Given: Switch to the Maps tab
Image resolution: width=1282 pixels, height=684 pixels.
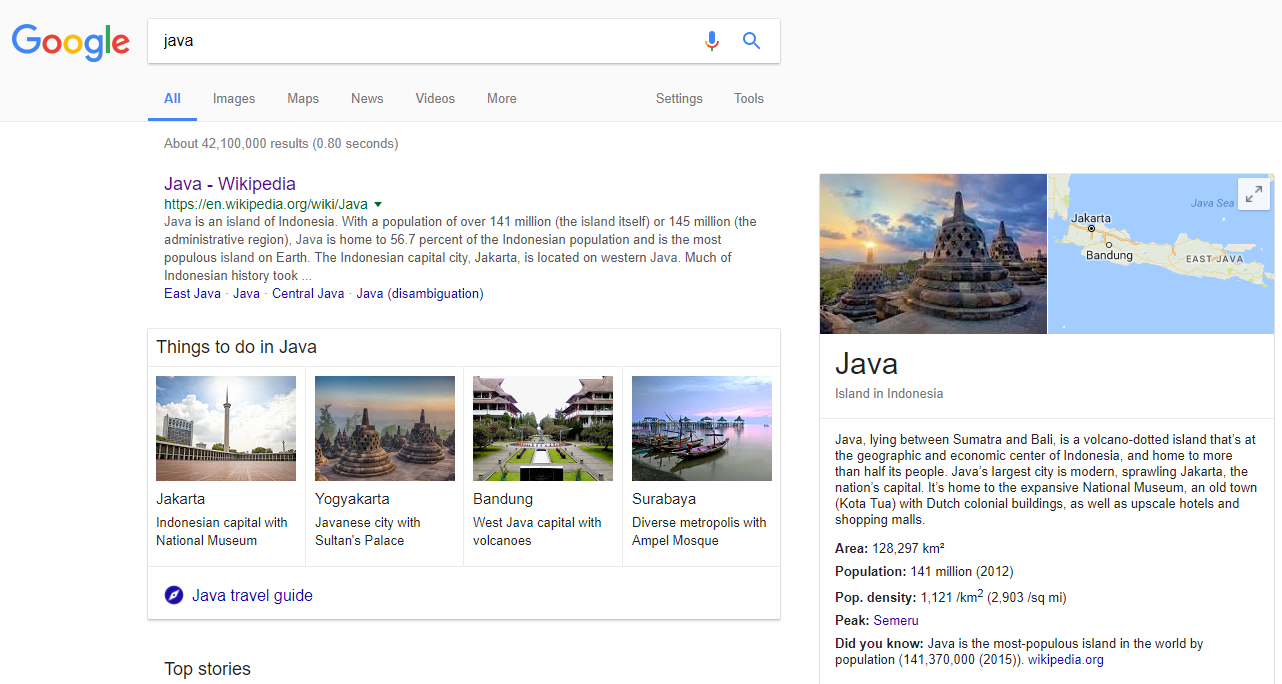Looking at the screenshot, I should (x=303, y=99).
